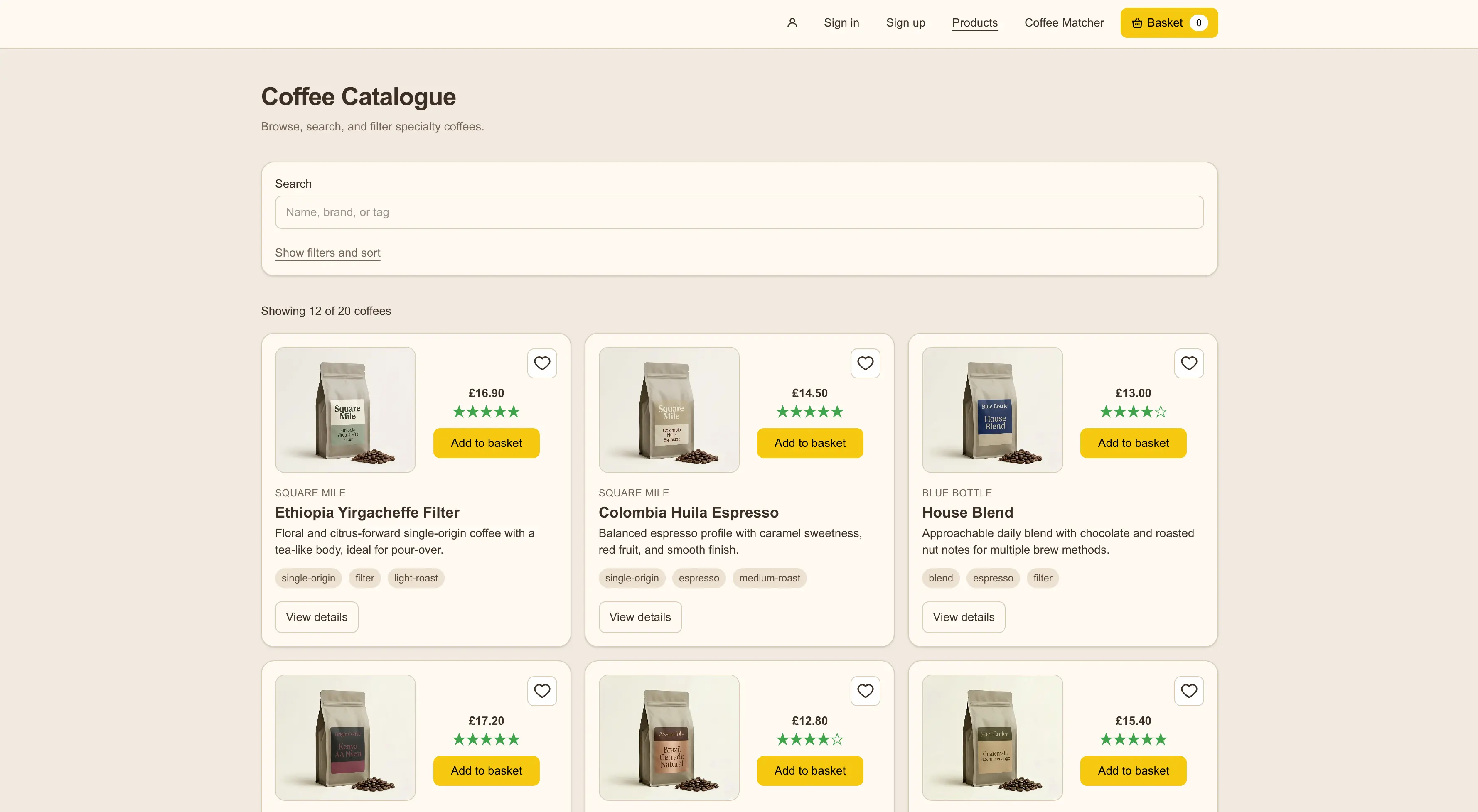Click the heart icon on Colombia Huila Espresso
The width and height of the screenshot is (1478, 812).
(x=865, y=363)
